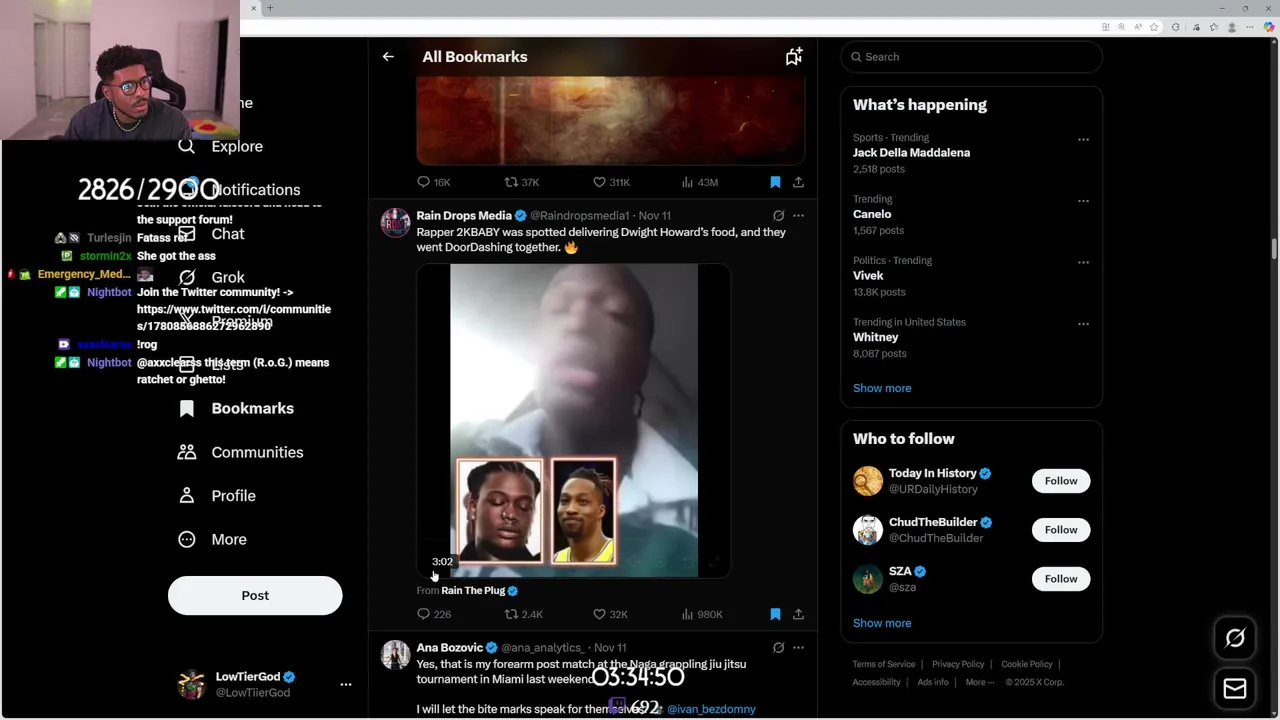Share the post with 311K likes
Image resolution: width=1280 pixels, height=720 pixels.
tap(798, 182)
